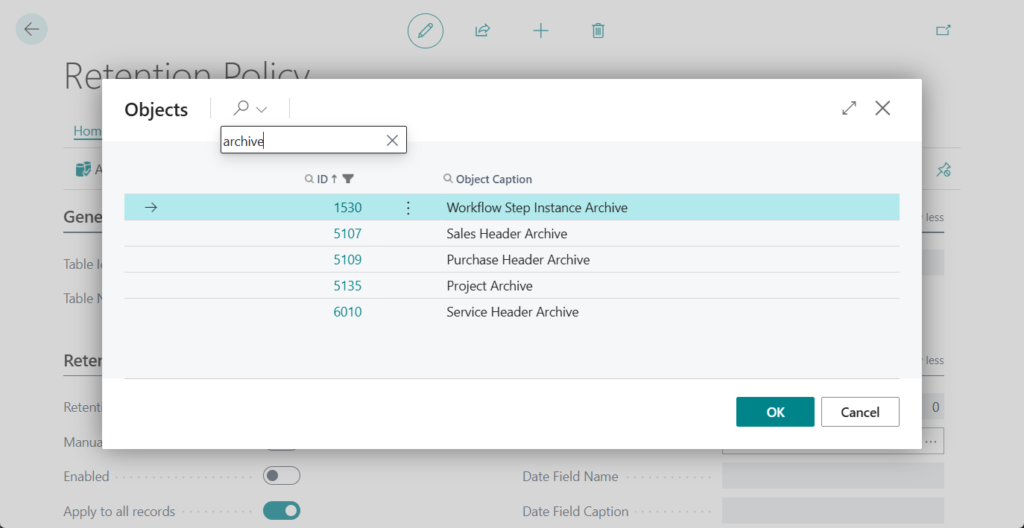Click the share icon in top bar
Image resolution: width=1024 pixels, height=528 pixels.
pyautogui.click(x=482, y=30)
